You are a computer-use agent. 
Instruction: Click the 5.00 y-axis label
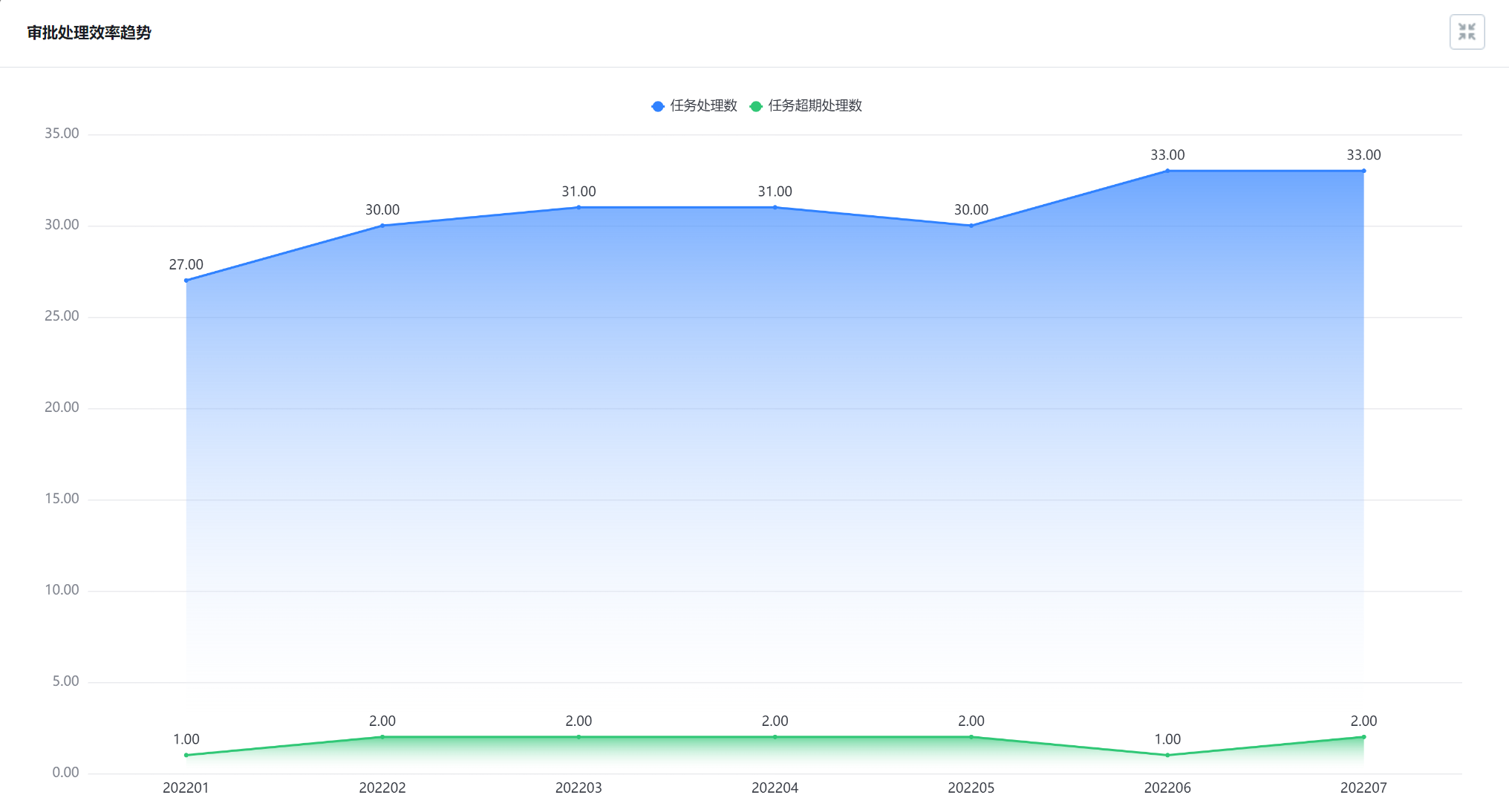pyautogui.click(x=65, y=681)
